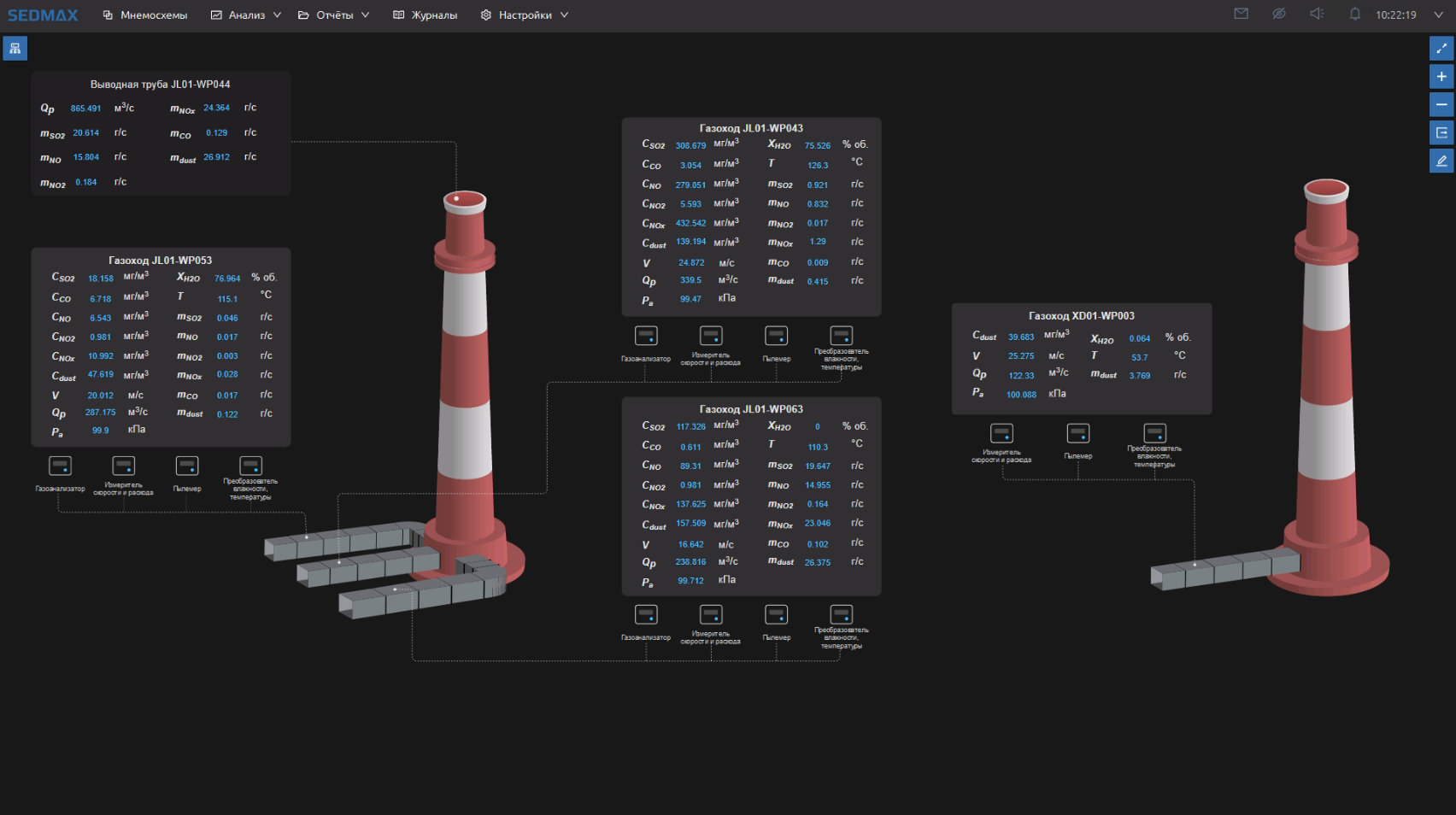This screenshot has width=1456, height=815.
Task: Open the Мнемосхемы menu item
Action: click(145, 15)
